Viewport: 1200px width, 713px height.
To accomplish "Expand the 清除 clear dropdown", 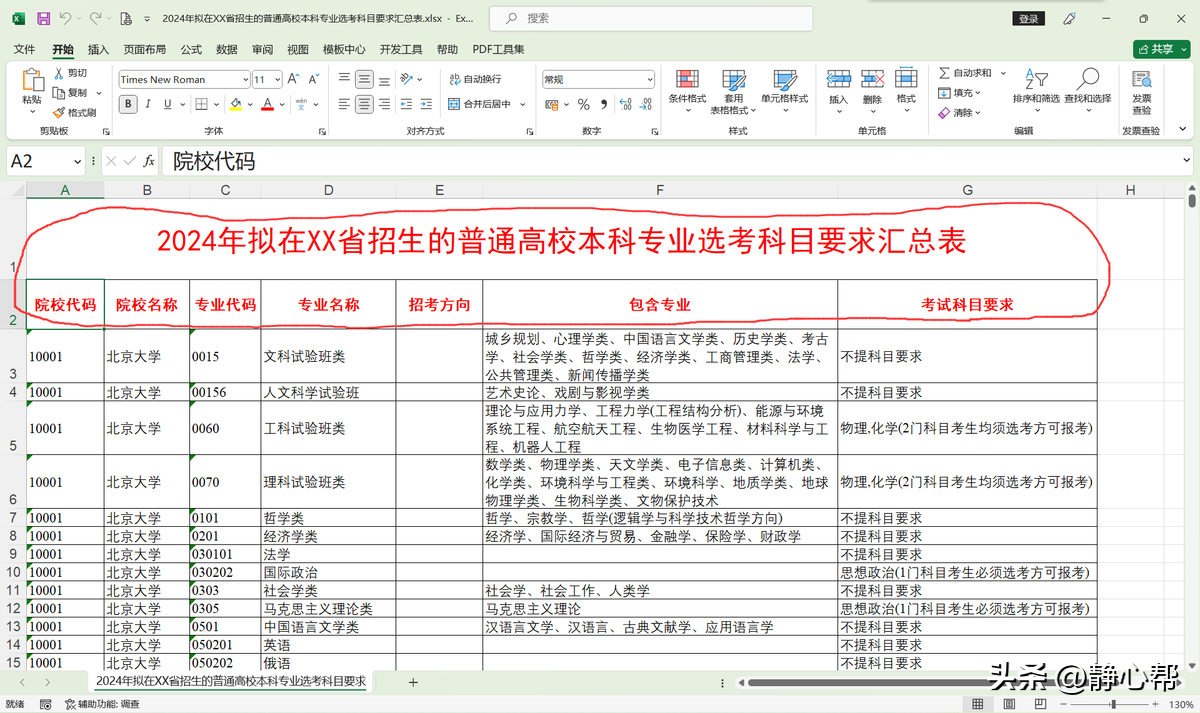I will coord(977,113).
